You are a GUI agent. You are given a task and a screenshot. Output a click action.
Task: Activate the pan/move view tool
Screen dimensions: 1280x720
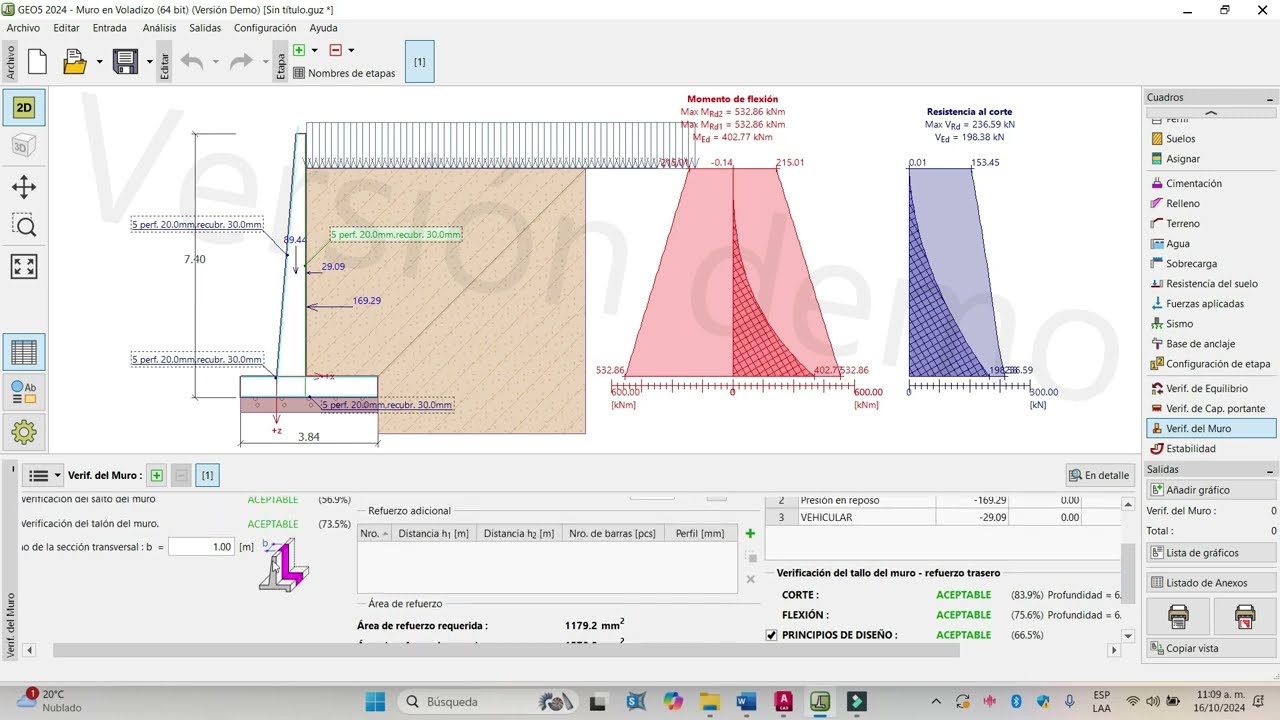click(24, 187)
